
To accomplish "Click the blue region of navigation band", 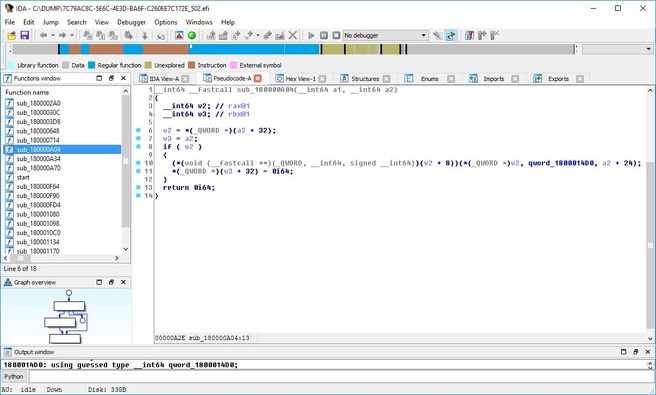I will [x=255, y=49].
